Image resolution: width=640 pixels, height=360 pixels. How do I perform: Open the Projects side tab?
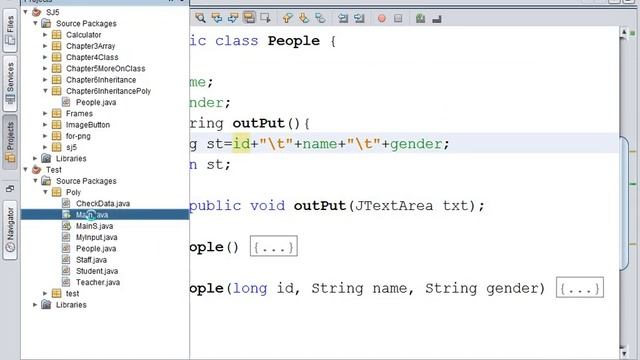pyautogui.click(x=10, y=142)
